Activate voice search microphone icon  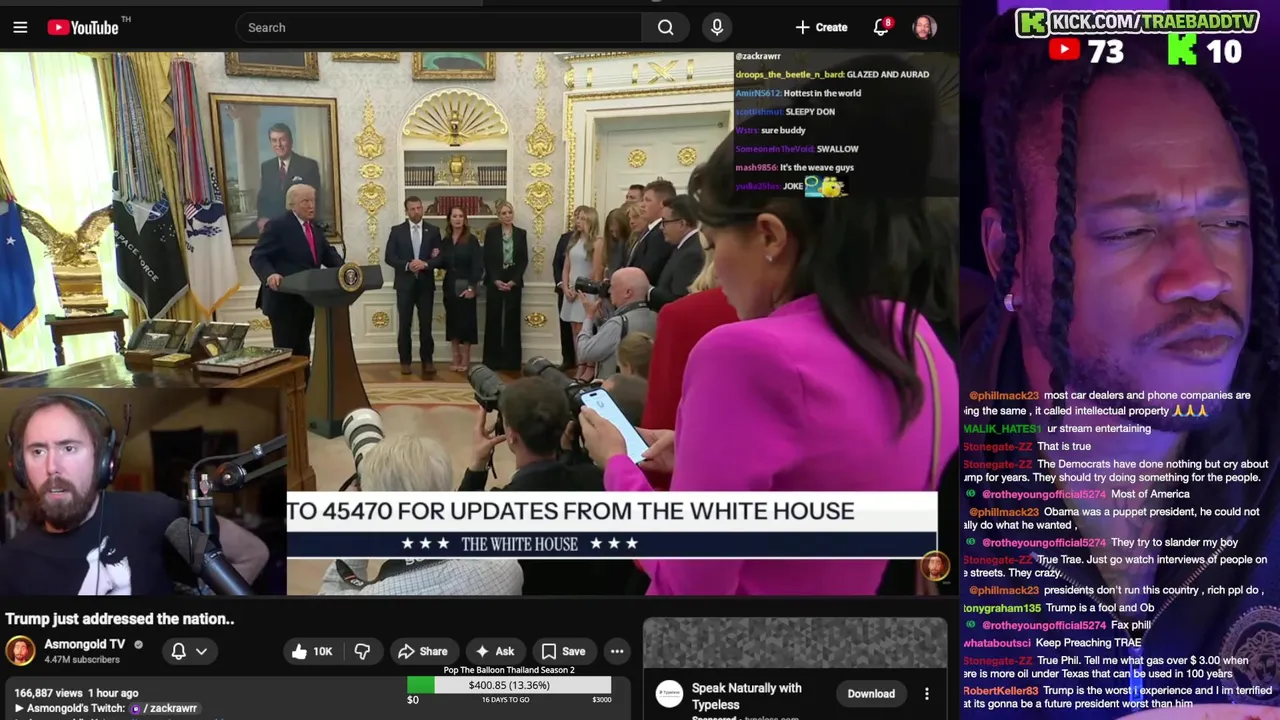pyautogui.click(x=717, y=27)
